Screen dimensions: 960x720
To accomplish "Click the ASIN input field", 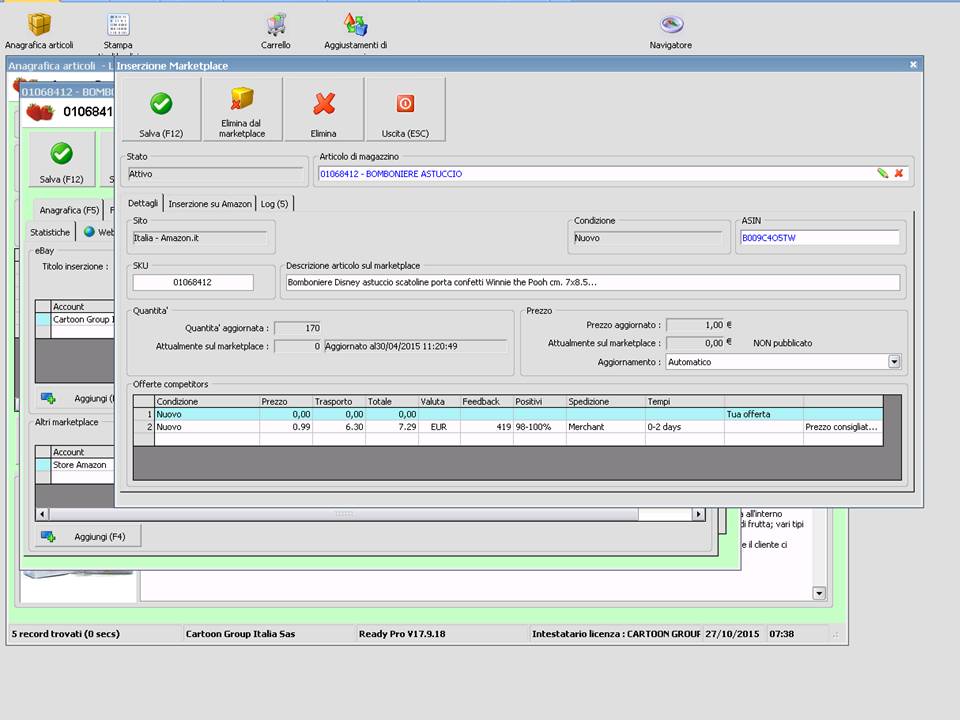I will 819,238.
